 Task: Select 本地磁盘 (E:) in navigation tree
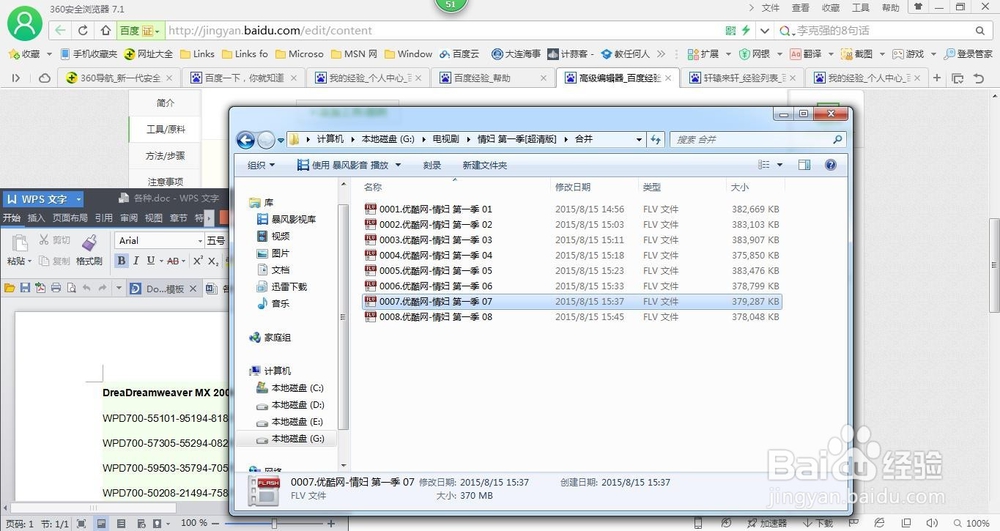click(290, 421)
